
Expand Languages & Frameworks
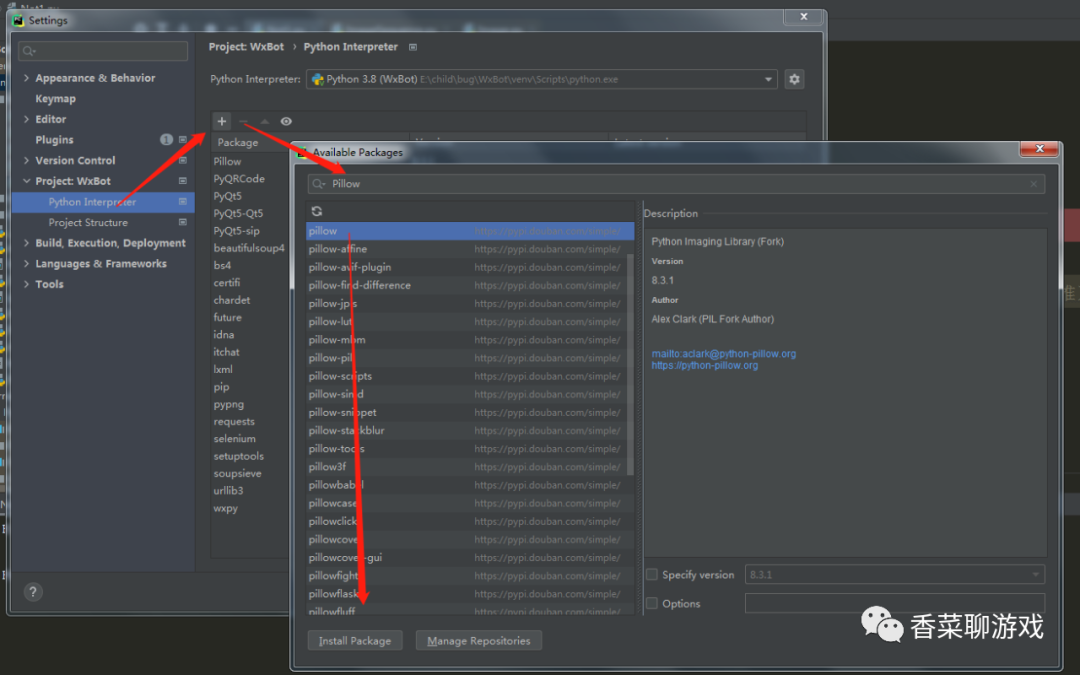click(26, 264)
